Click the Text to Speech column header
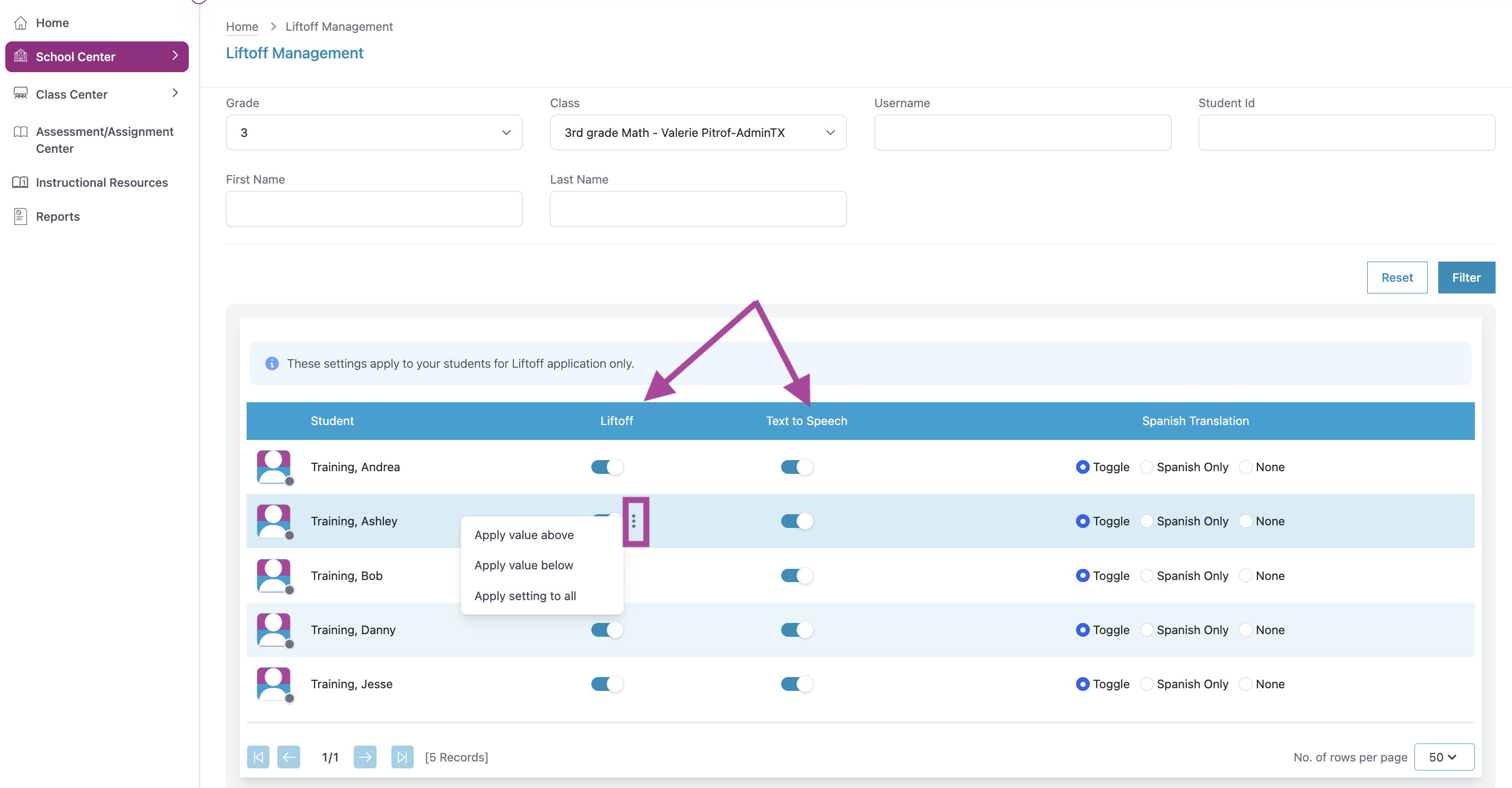This screenshot has height=788, width=1512. [x=807, y=420]
